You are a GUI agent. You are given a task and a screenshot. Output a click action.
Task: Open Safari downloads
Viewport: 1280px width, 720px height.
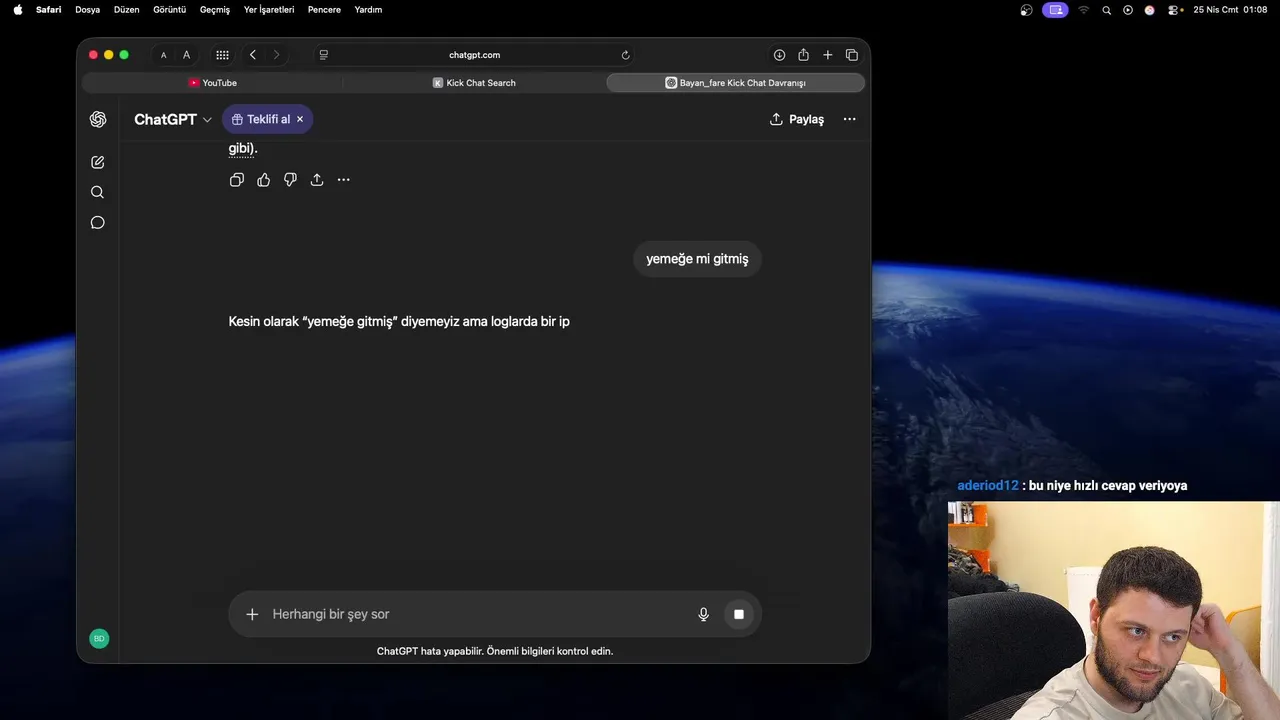coord(779,55)
